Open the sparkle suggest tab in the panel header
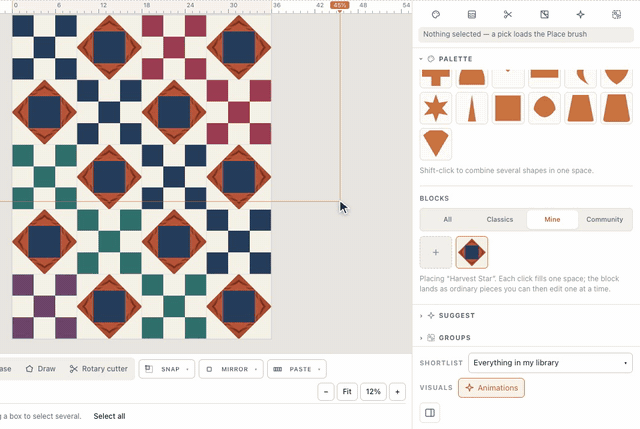Image resolution: width=640 pixels, height=429 pixels. click(x=580, y=15)
